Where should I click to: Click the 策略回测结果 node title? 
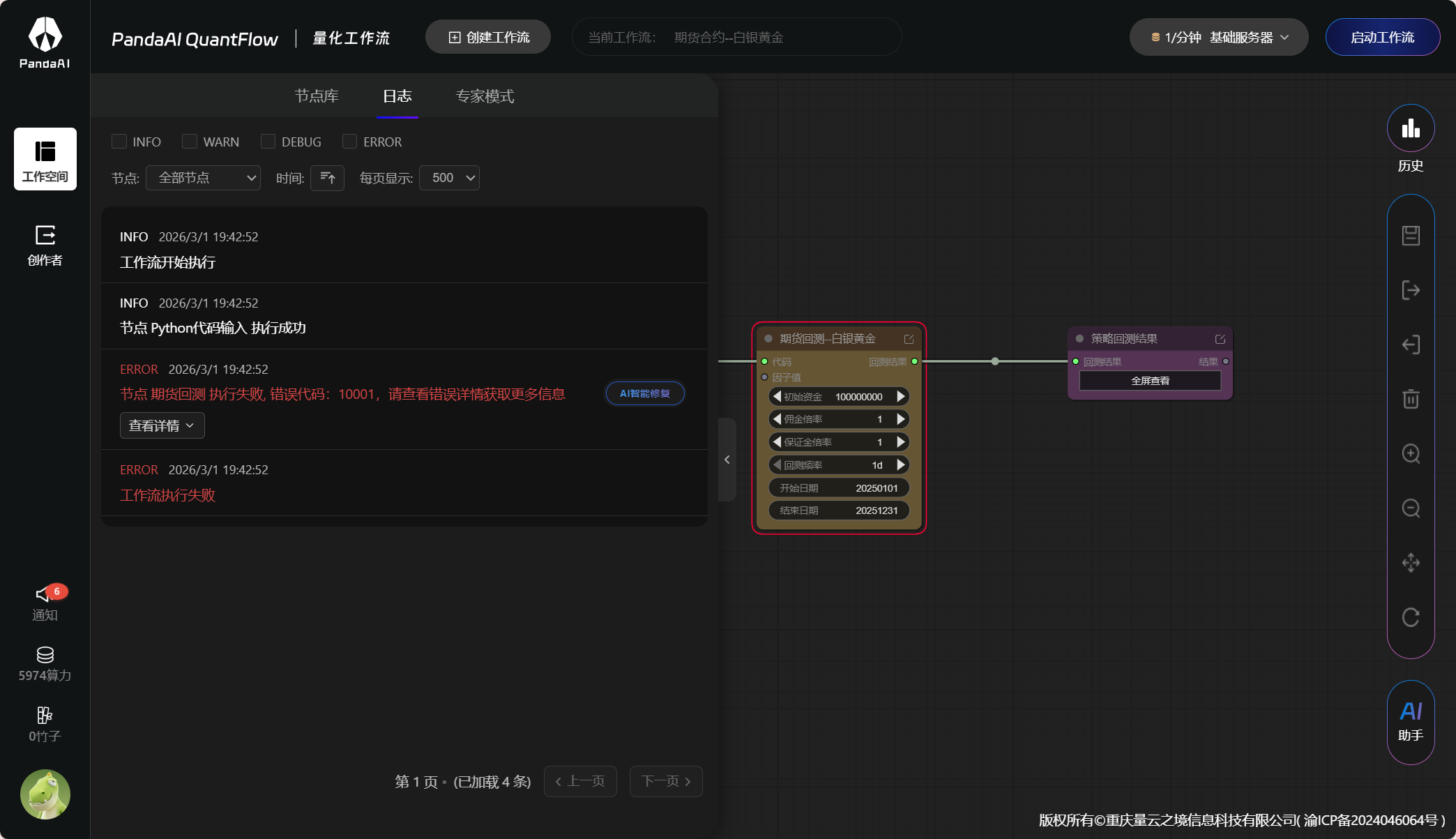[x=1124, y=339]
